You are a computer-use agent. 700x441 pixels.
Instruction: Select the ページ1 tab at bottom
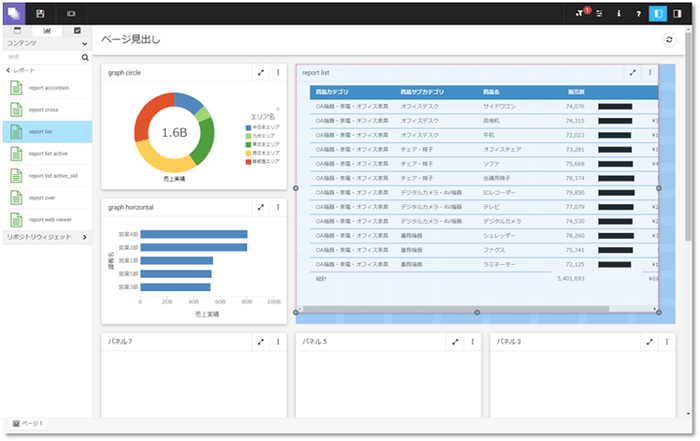pos(27,424)
